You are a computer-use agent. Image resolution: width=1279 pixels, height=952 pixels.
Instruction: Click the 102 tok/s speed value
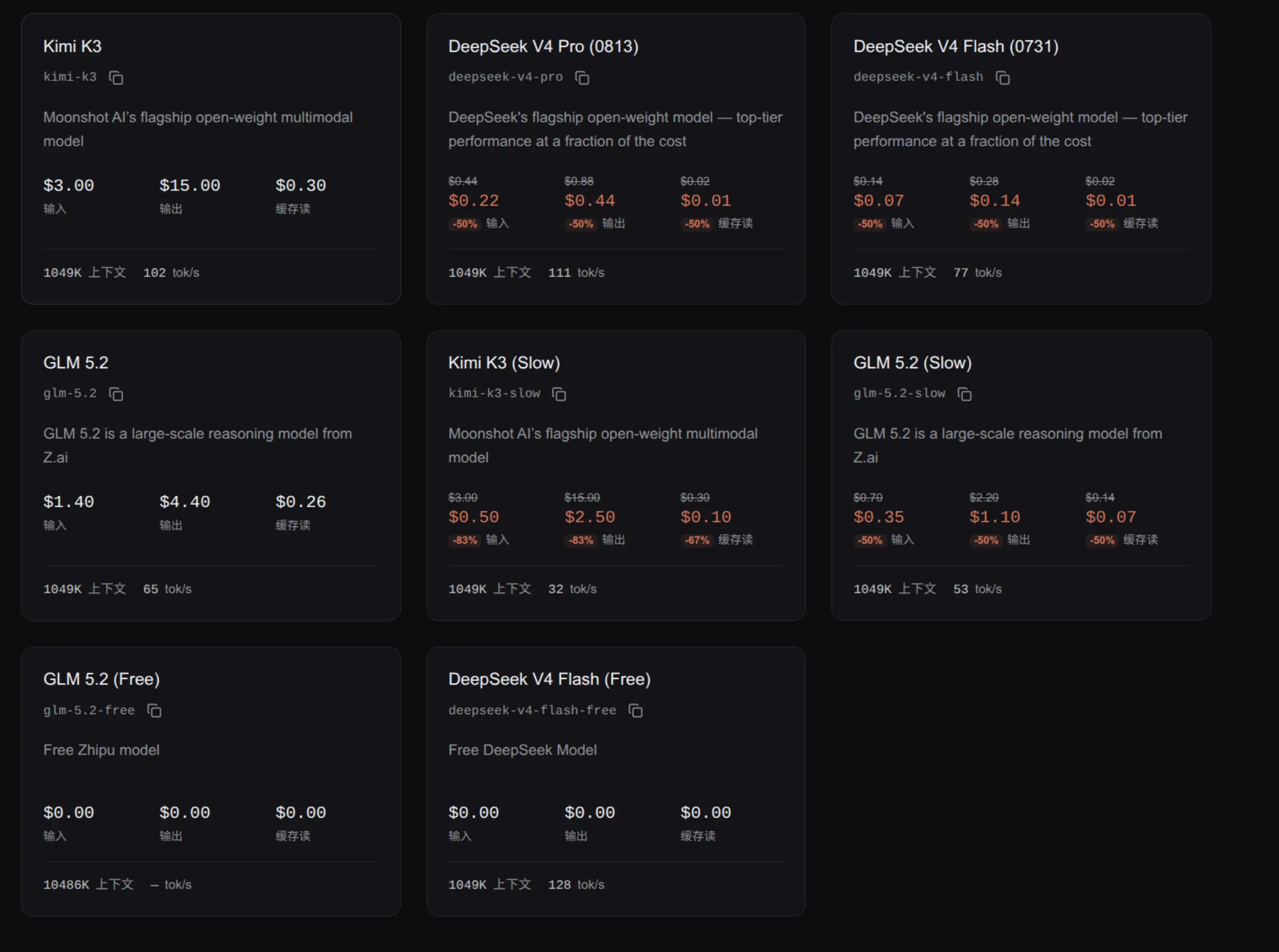(x=171, y=273)
